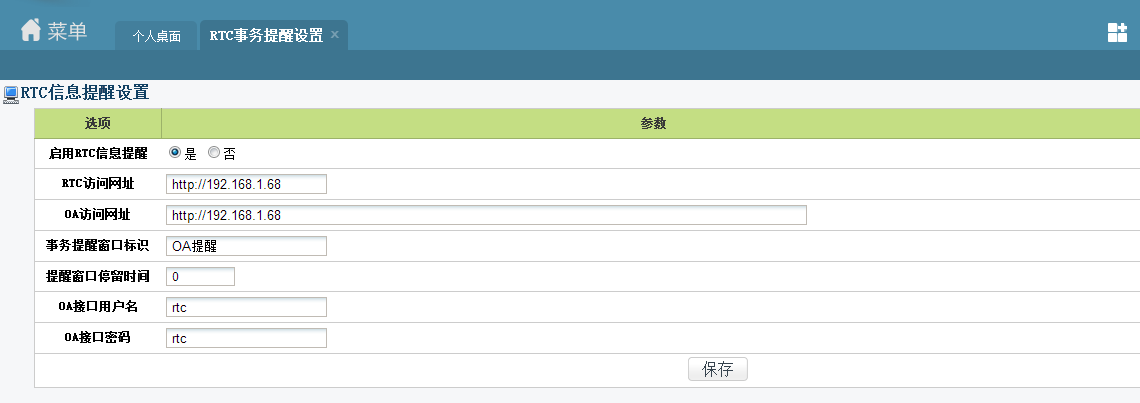Switch to the 个人桌面 tab
Image resolution: width=1140 pixels, height=403 pixels.
coord(156,36)
